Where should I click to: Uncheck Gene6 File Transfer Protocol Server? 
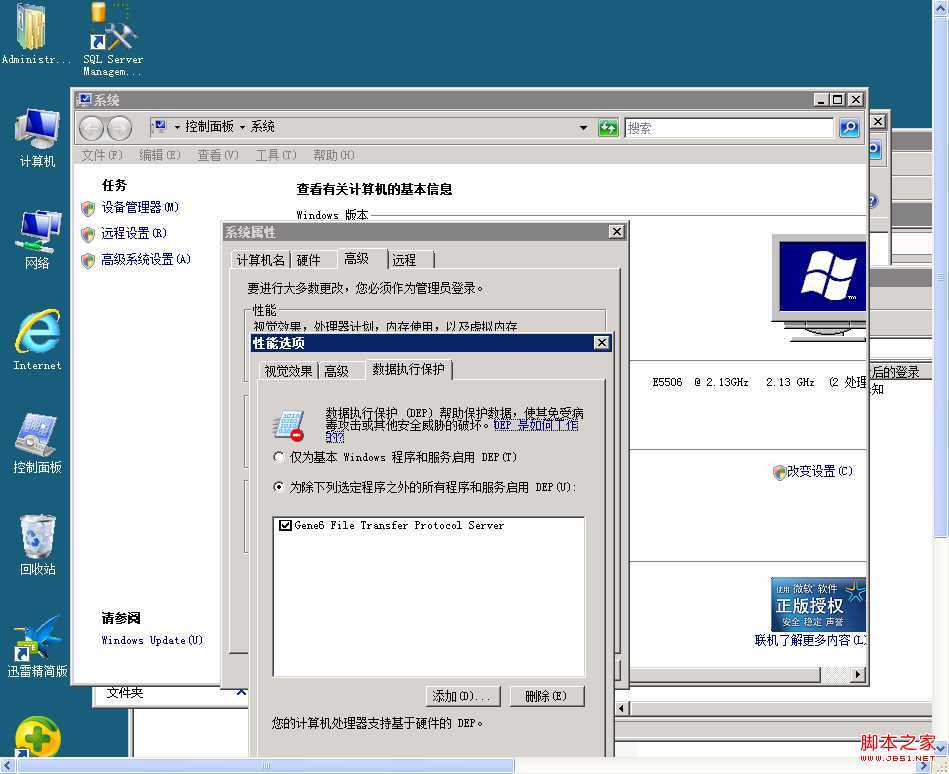pyautogui.click(x=287, y=524)
